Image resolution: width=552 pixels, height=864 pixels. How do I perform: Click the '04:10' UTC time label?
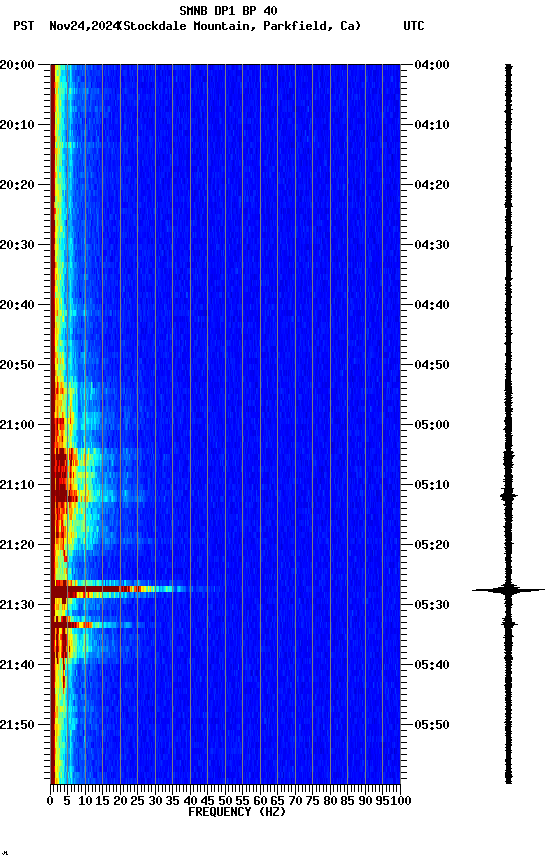click(432, 125)
